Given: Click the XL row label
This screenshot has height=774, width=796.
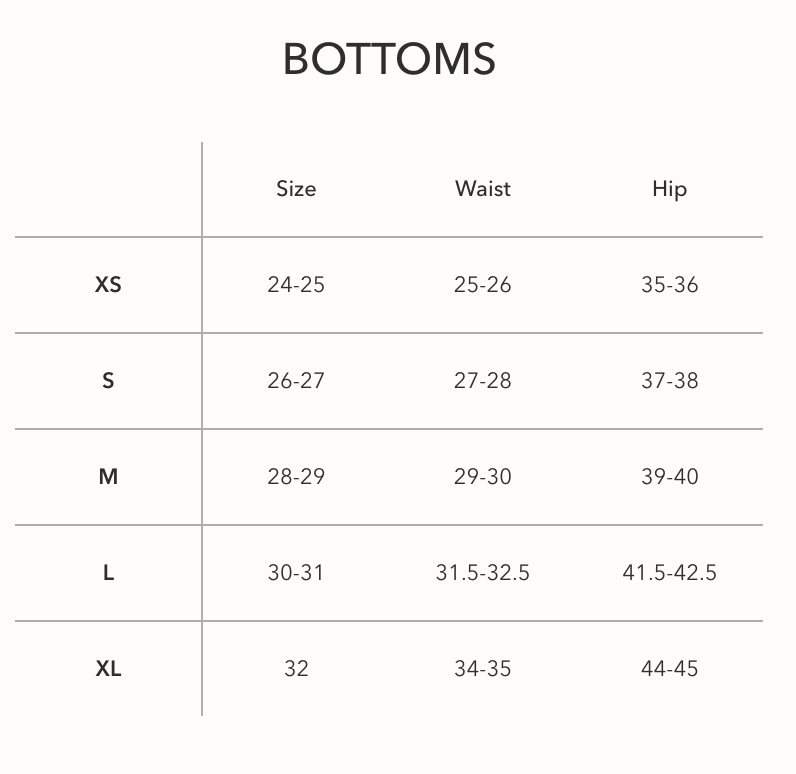Looking at the screenshot, I should [108, 668].
